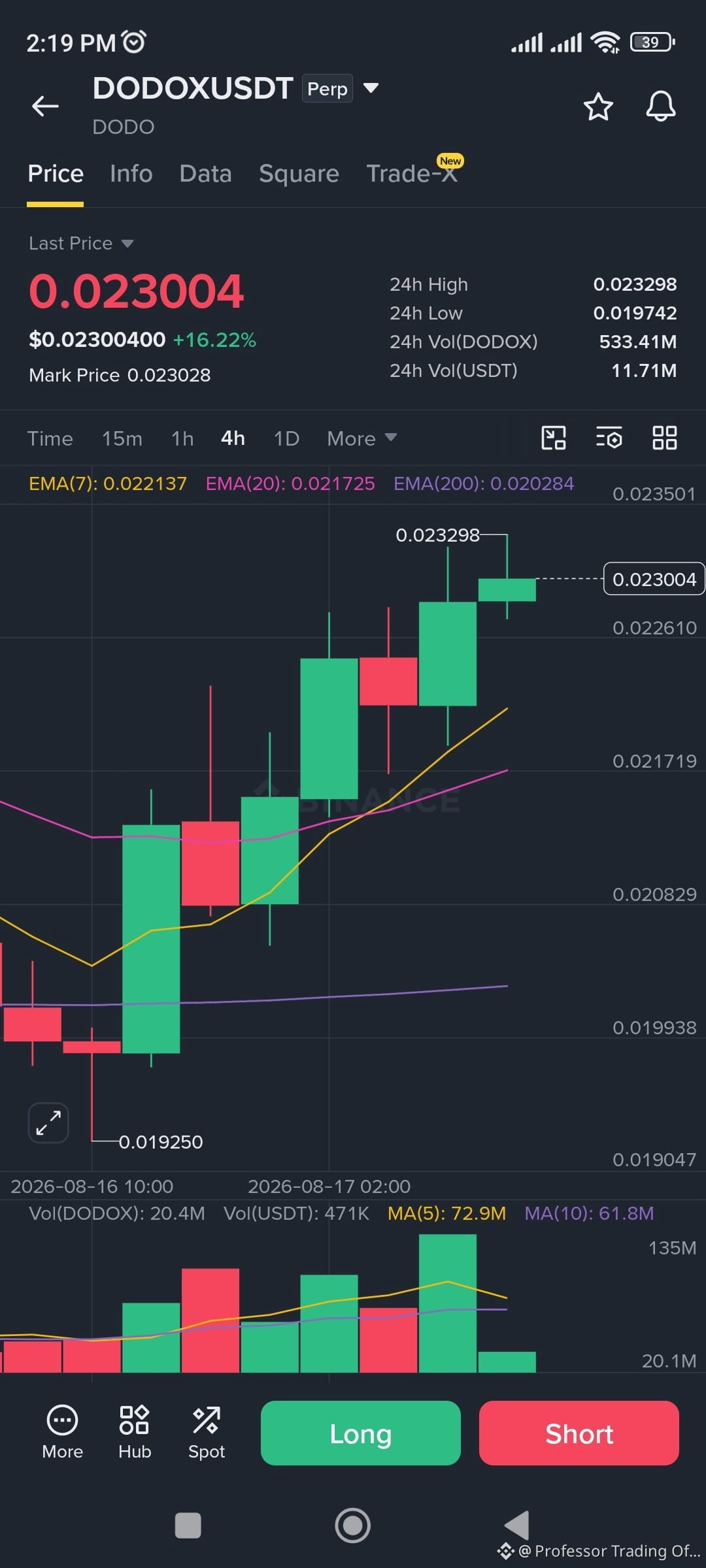Tap the 24h Low value 0.019742
Screen dimensions: 706x1568
click(x=635, y=313)
